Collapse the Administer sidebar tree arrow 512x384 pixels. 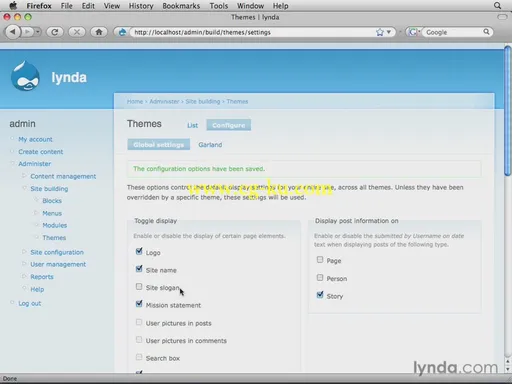(x=12, y=163)
